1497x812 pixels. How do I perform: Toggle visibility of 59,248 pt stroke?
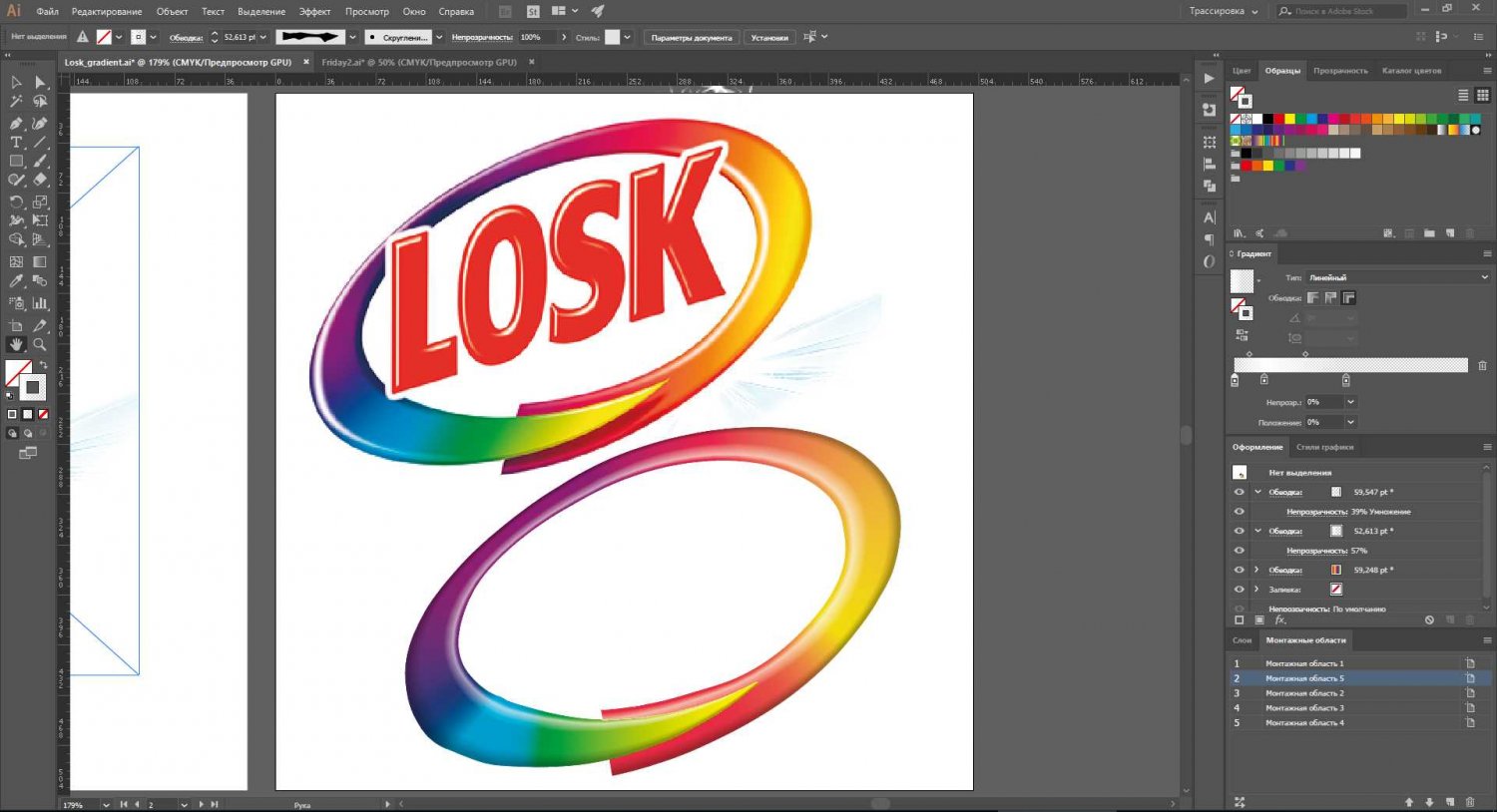tap(1239, 570)
